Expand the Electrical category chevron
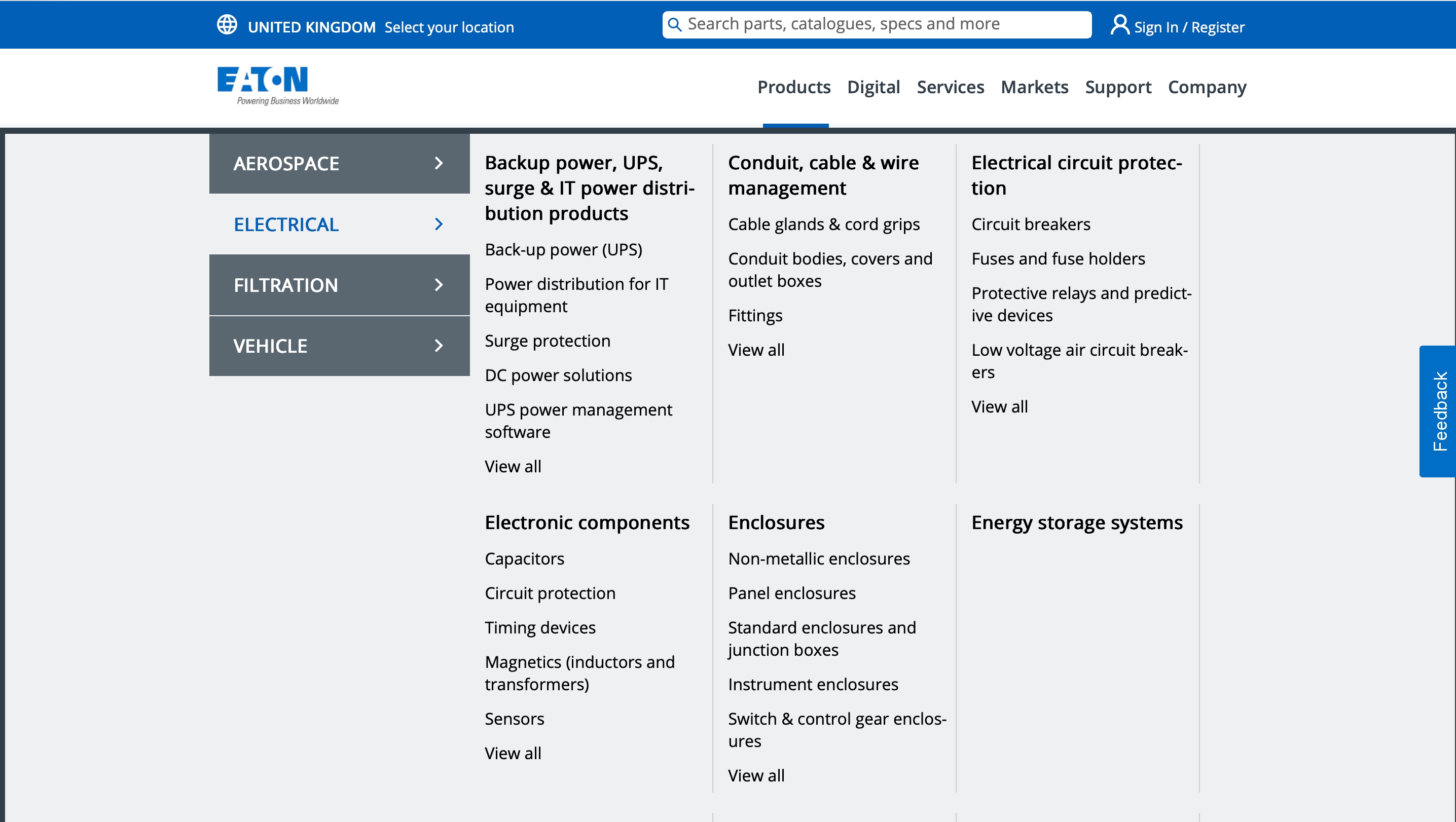 click(439, 225)
